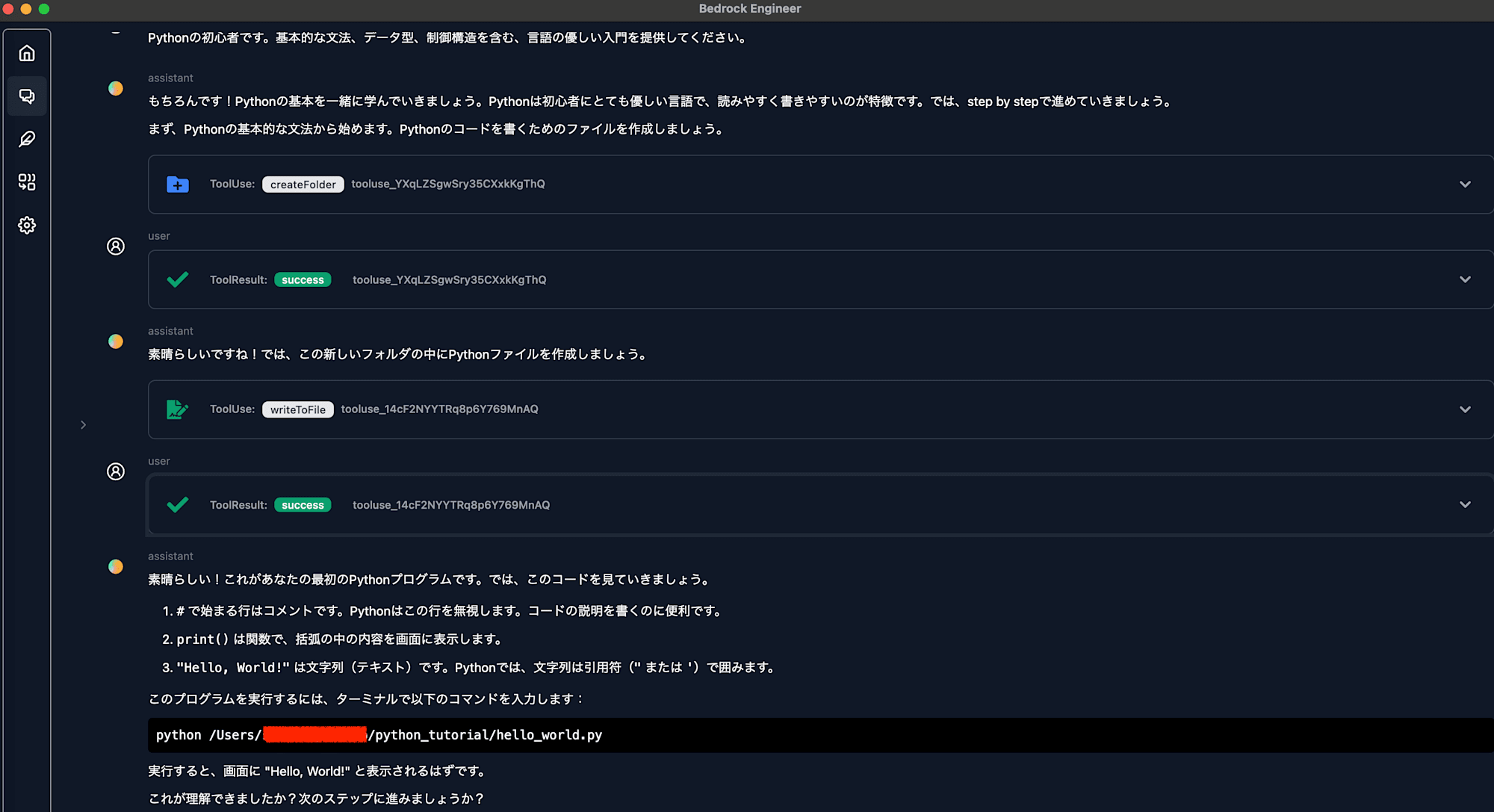Image resolution: width=1494 pixels, height=812 pixels.
Task: Select the Bookmarks icon in sidebar
Action: coord(26,139)
